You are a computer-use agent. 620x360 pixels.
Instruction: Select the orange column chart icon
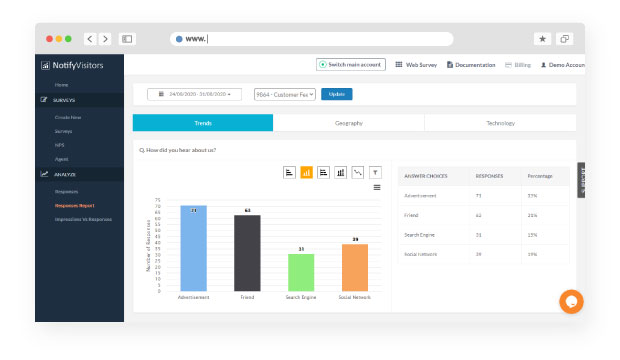(x=306, y=172)
